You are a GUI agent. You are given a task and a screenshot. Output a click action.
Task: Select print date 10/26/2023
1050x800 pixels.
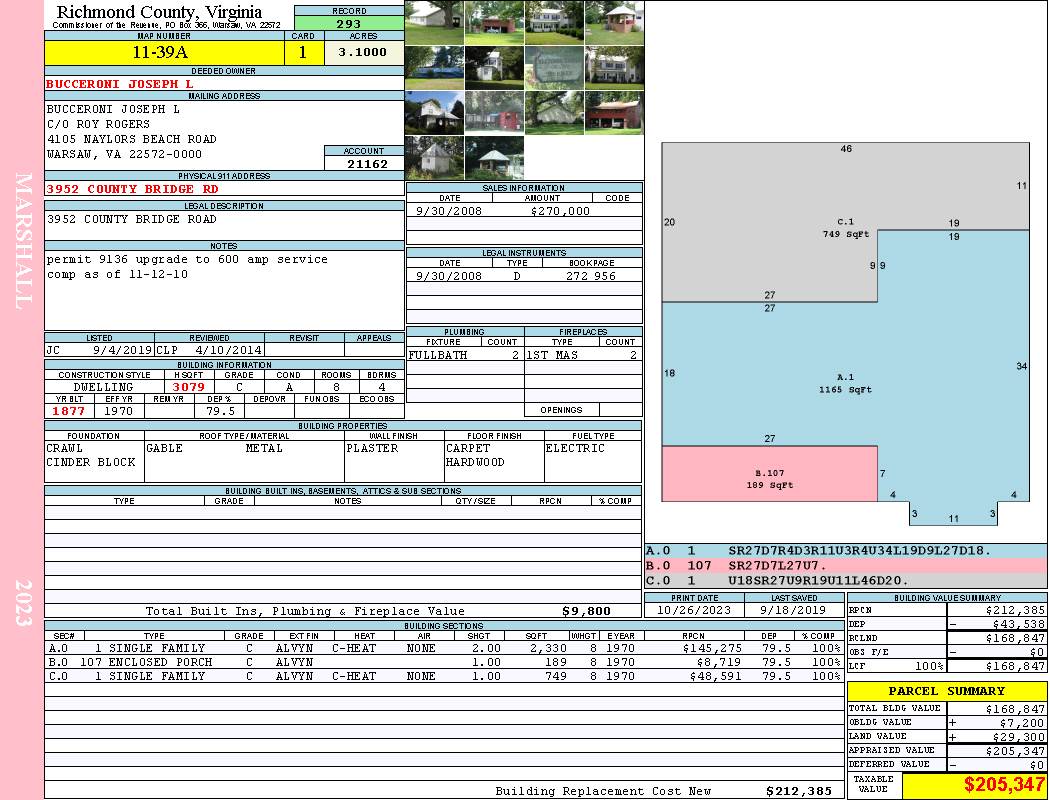coord(694,610)
